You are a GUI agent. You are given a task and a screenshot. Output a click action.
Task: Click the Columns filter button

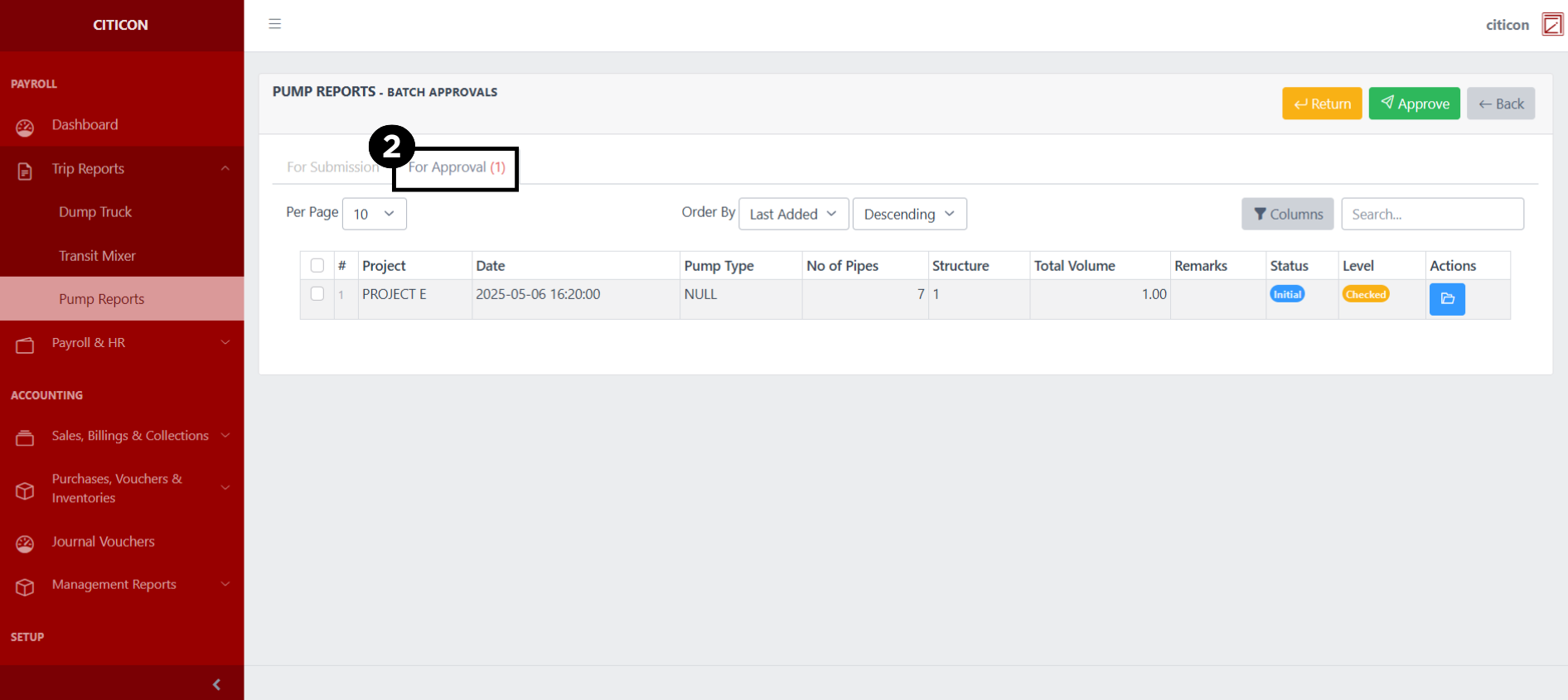tap(1287, 214)
